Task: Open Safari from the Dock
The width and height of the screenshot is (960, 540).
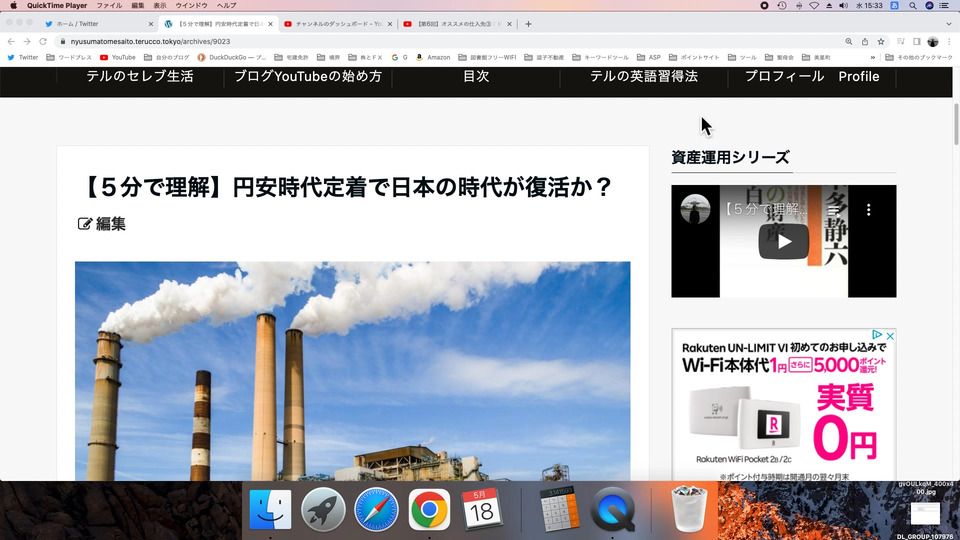Action: pyautogui.click(x=376, y=509)
